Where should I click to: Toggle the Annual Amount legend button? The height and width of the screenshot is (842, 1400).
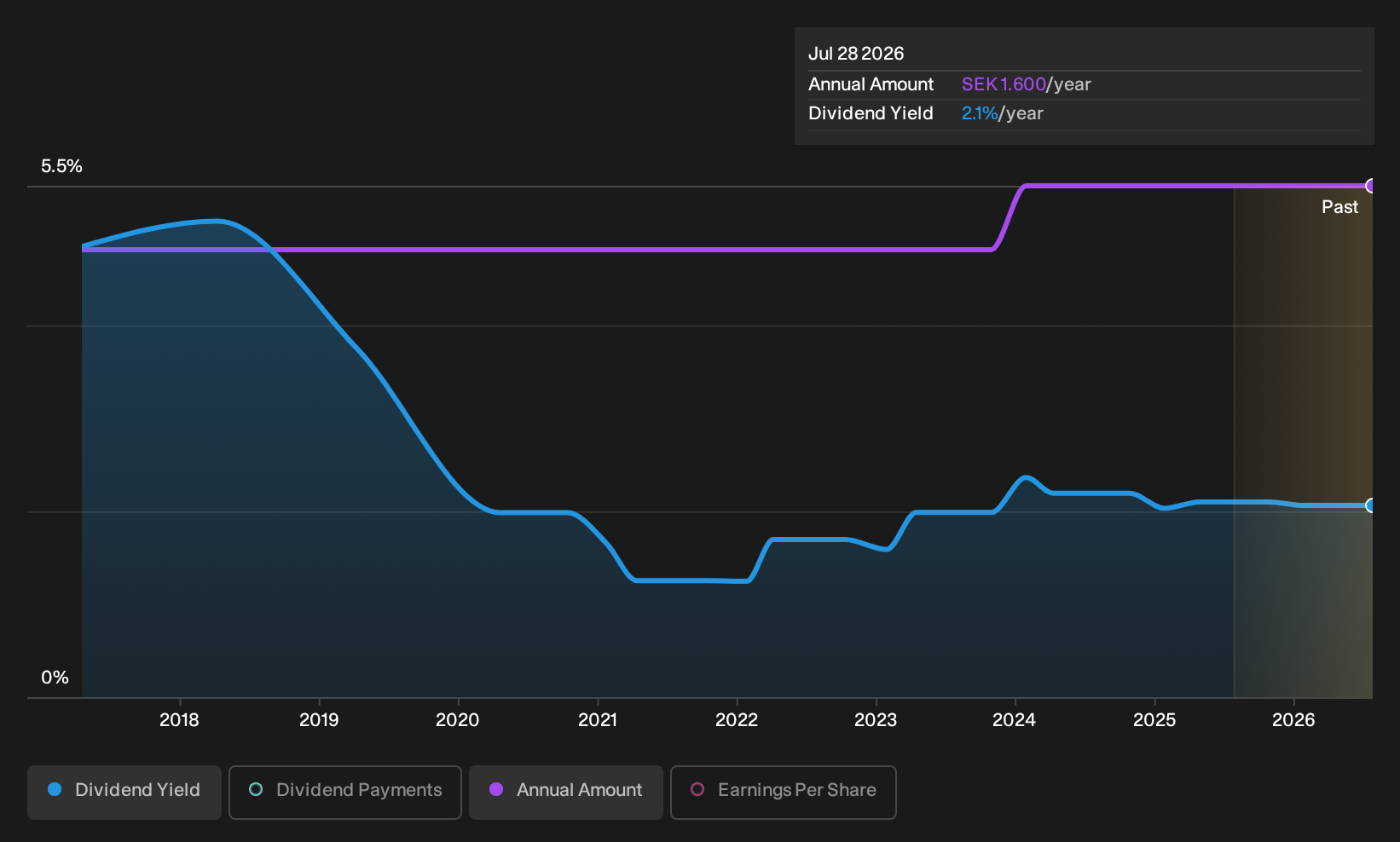tap(566, 792)
